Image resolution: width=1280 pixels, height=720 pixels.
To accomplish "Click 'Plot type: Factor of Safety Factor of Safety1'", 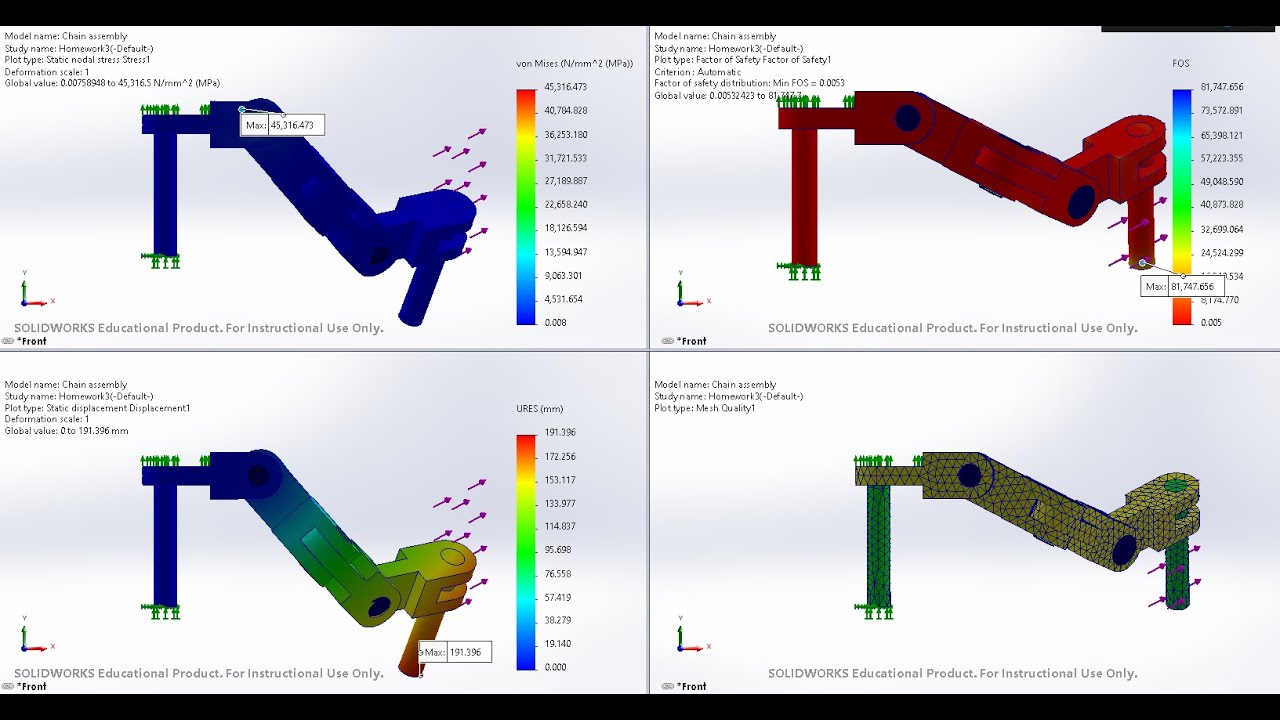I will pyautogui.click(x=742, y=60).
